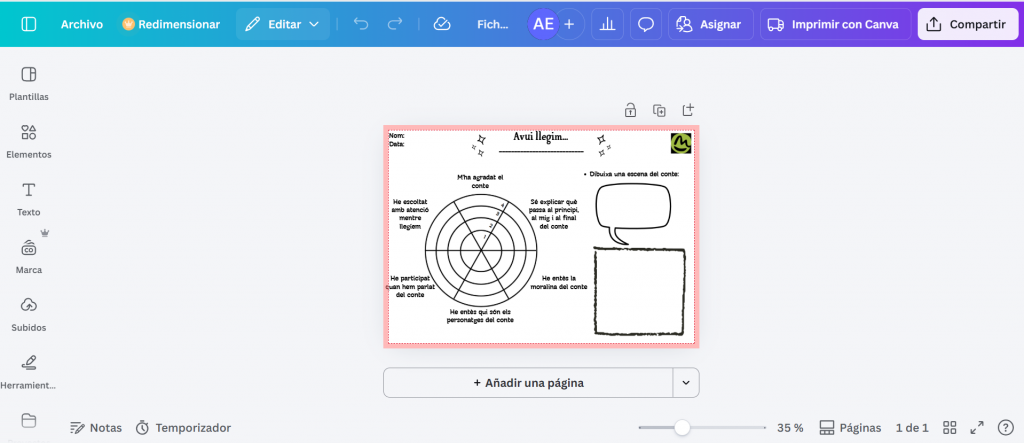The width and height of the screenshot is (1024, 443).
Task: Click the Imprimir con Canva button
Action: (836, 24)
